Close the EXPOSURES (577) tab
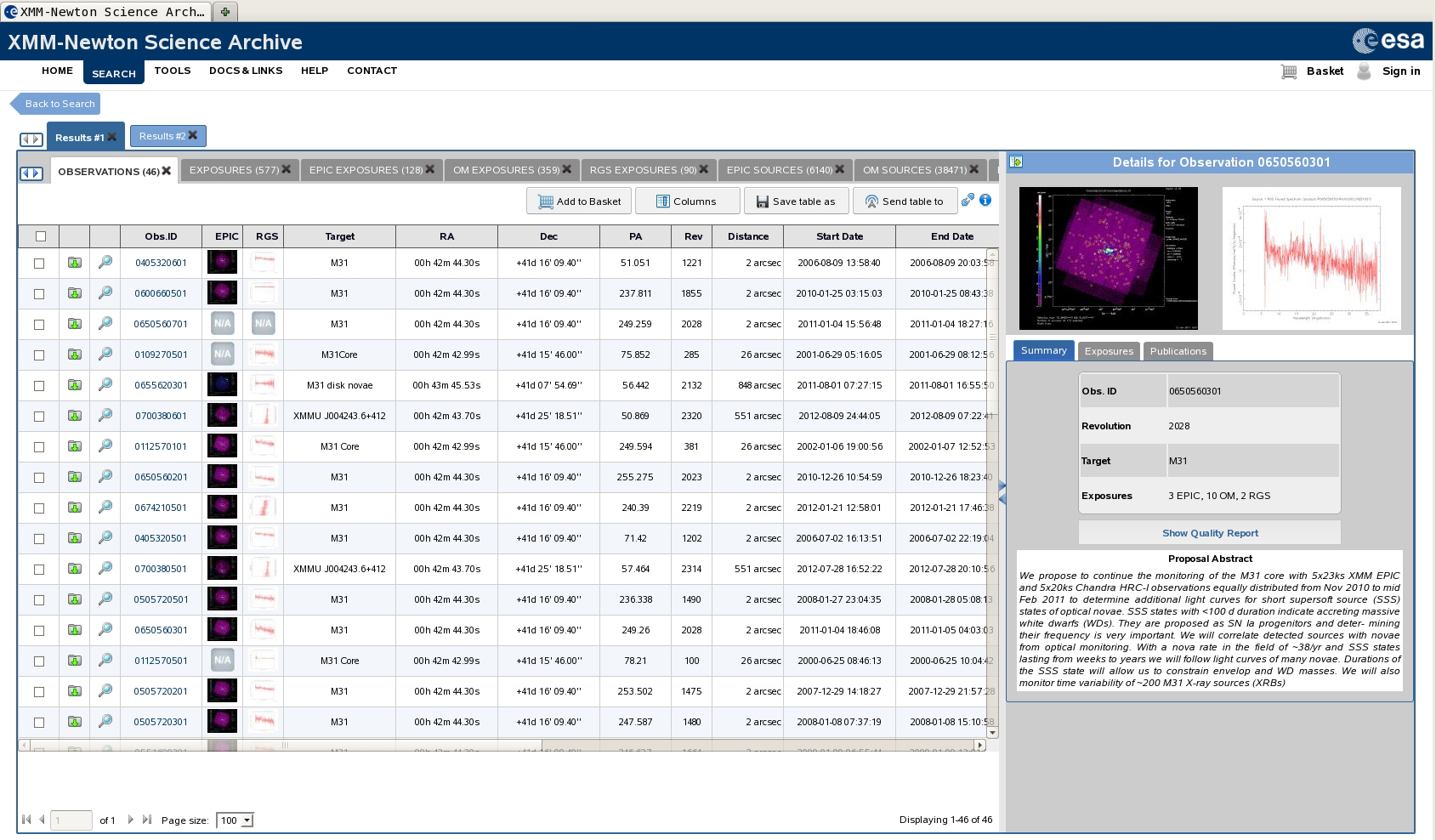 [x=287, y=170]
